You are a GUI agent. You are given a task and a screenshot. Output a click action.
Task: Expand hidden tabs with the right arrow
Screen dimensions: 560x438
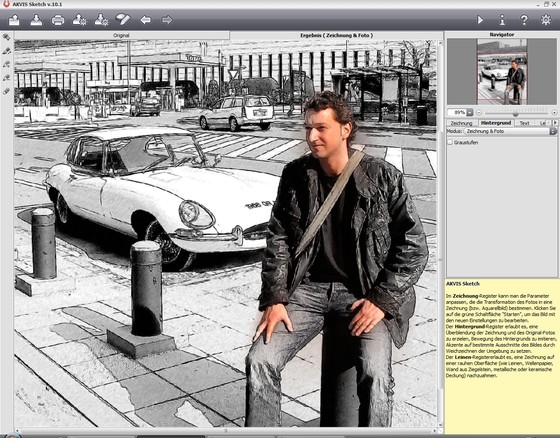(555, 123)
